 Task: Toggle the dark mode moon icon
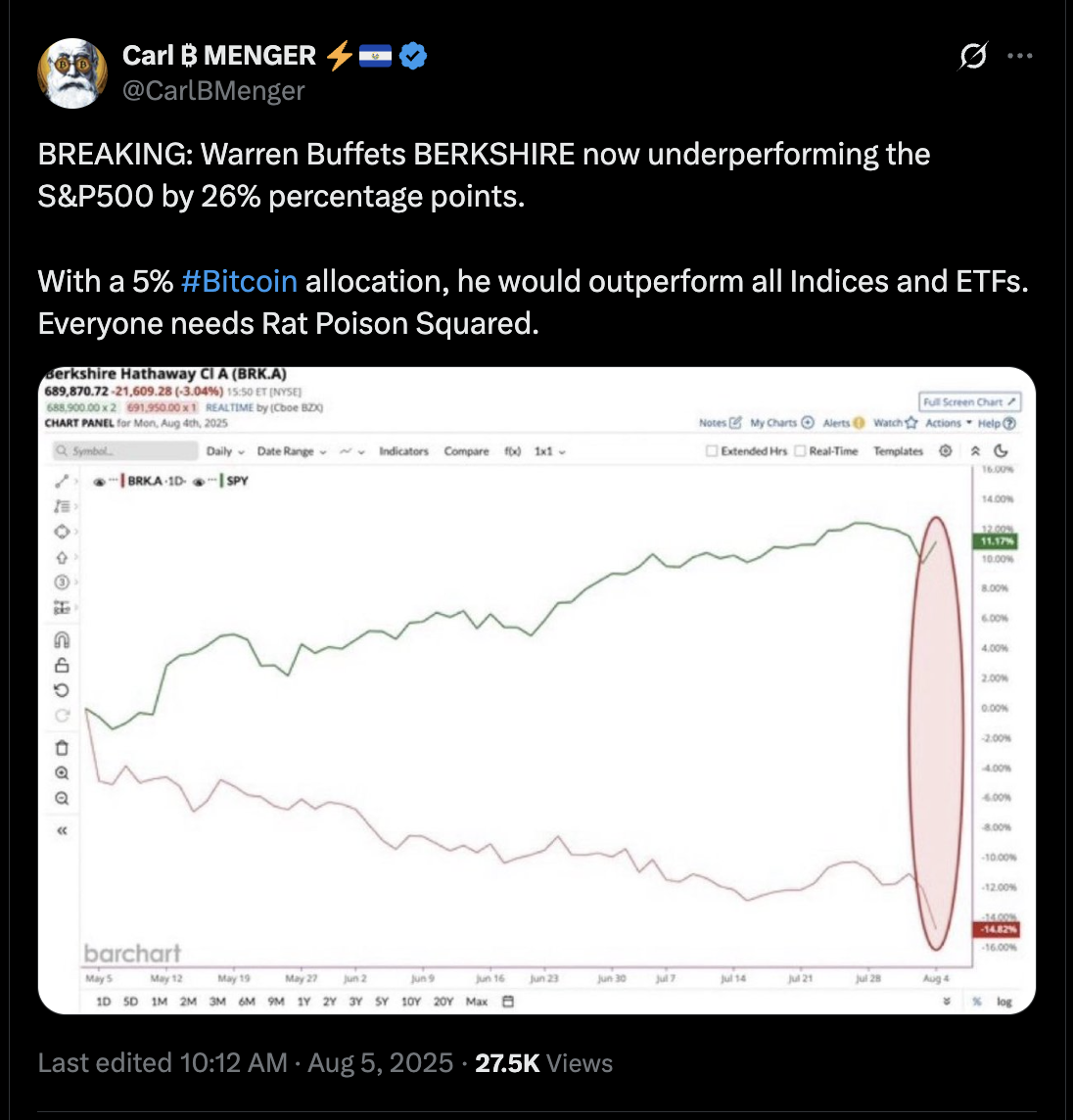1001,451
